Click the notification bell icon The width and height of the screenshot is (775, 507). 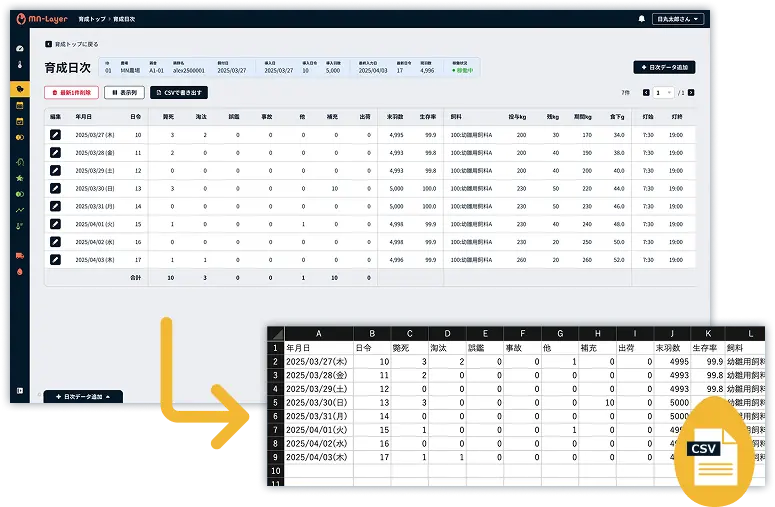click(x=641, y=19)
